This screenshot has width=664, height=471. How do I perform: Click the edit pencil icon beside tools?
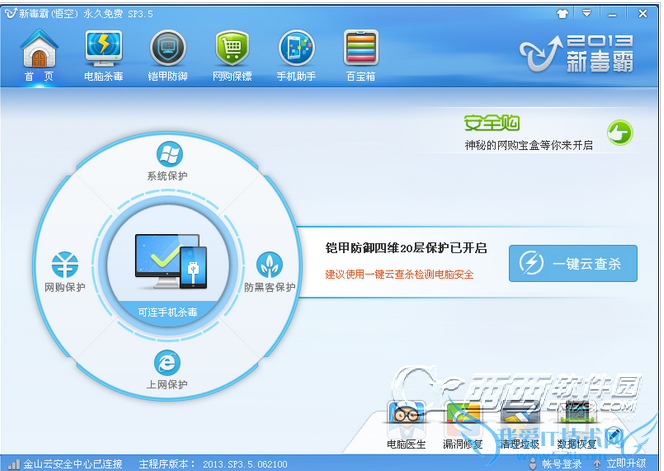point(614,435)
